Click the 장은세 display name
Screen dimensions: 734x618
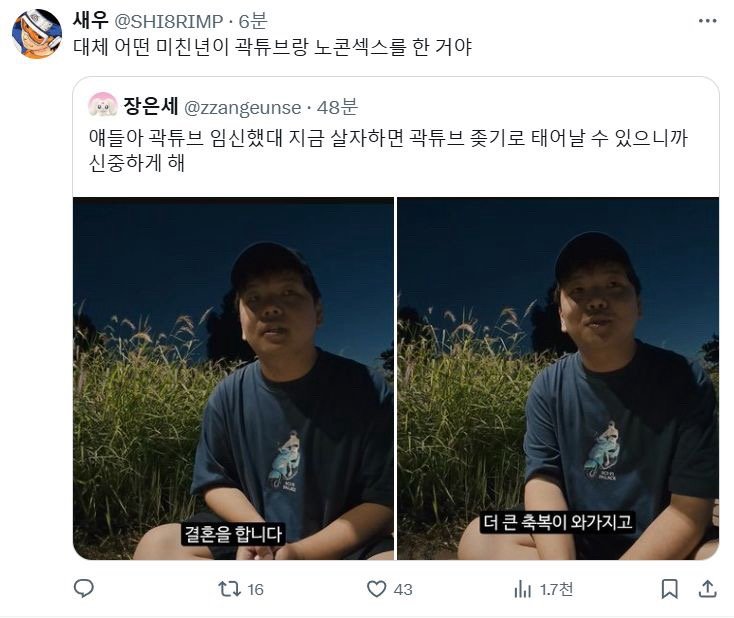[151, 106]
